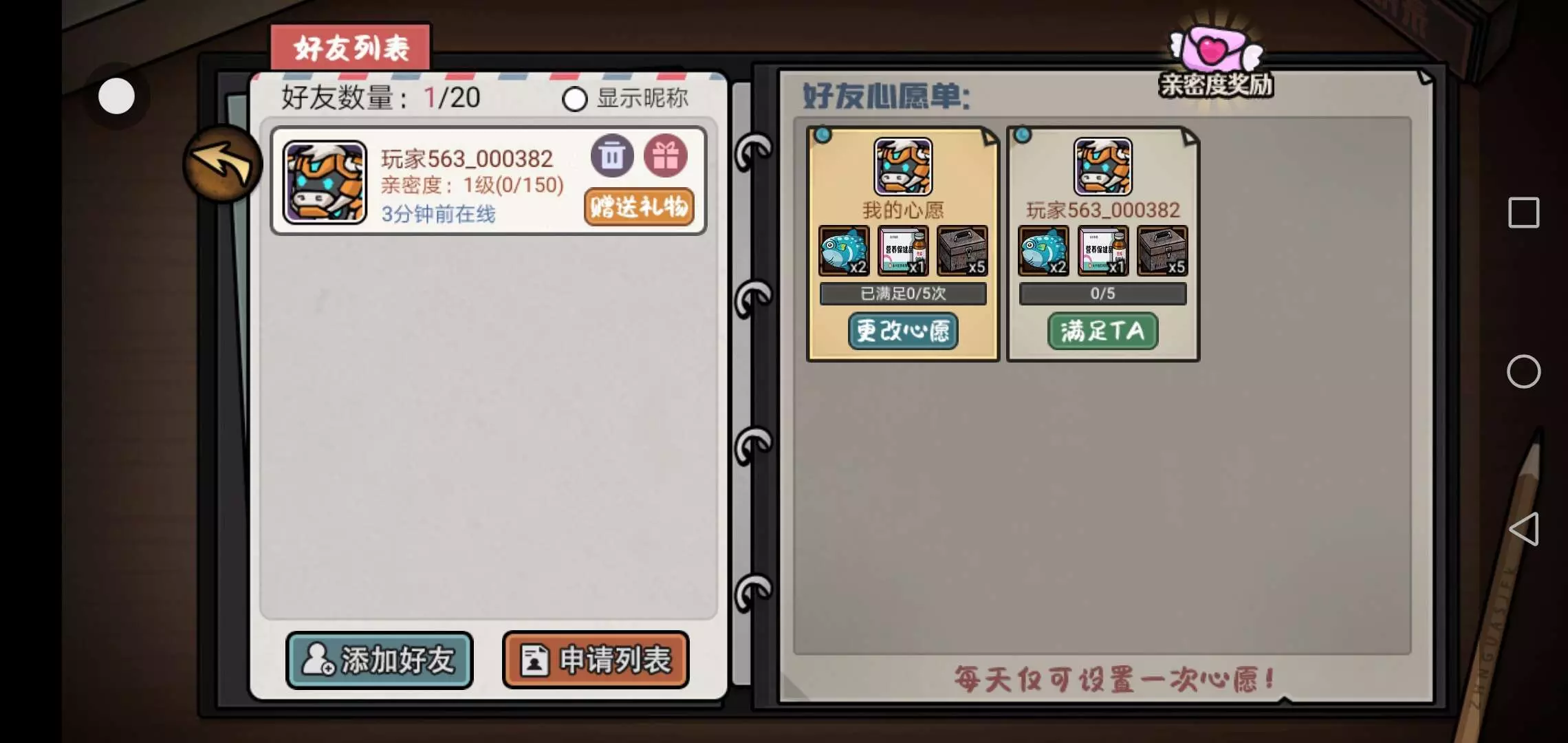Click the 赠送礼物 button
1568x743 pixels.
639,206
